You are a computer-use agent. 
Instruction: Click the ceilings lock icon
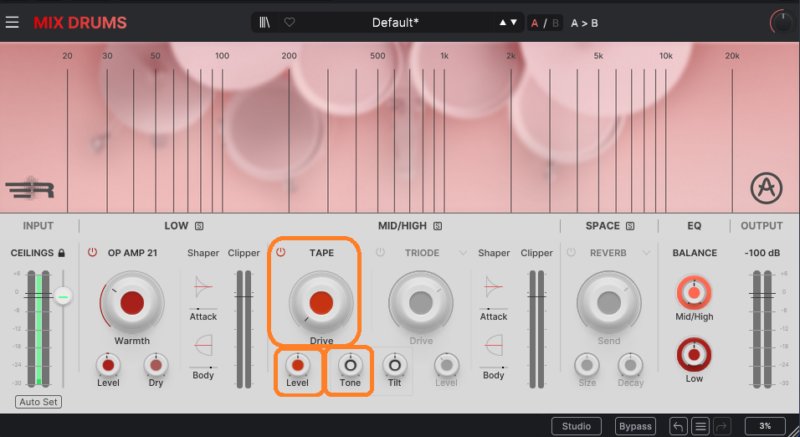point(62,253)
